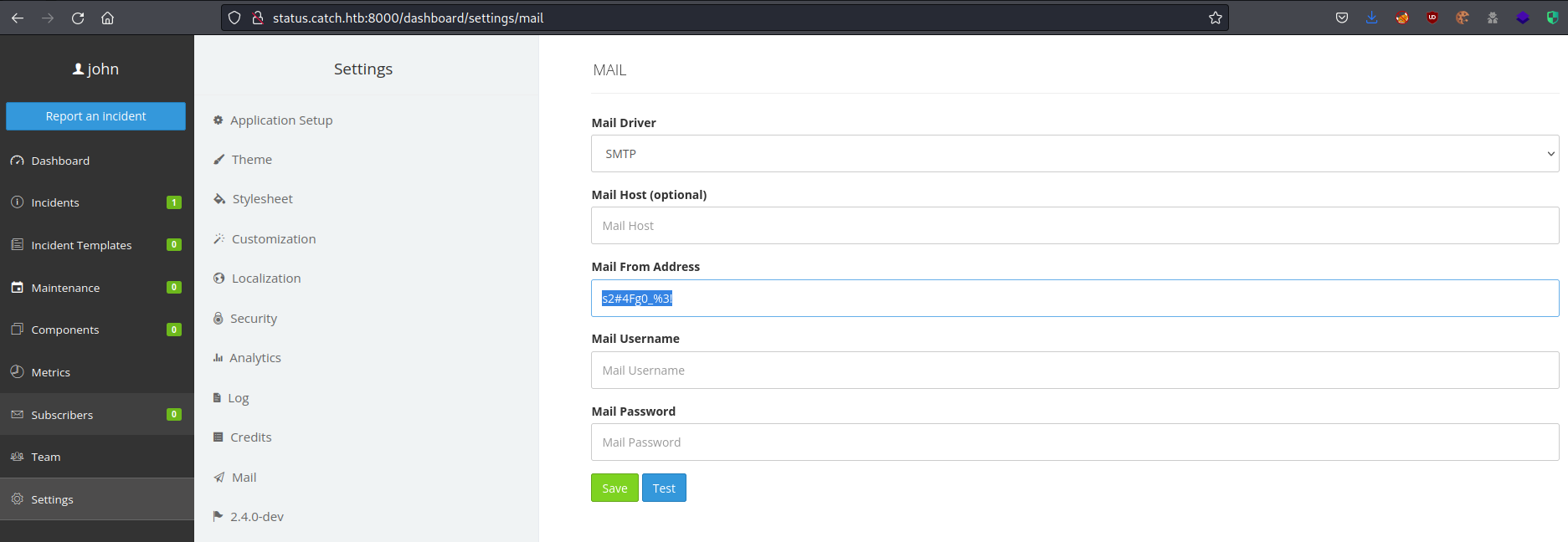The width and height of the screenshot is (1568, 542).
Task: Expand the Mail Driver SMTP dropdown
Action: pos(1075,154)
